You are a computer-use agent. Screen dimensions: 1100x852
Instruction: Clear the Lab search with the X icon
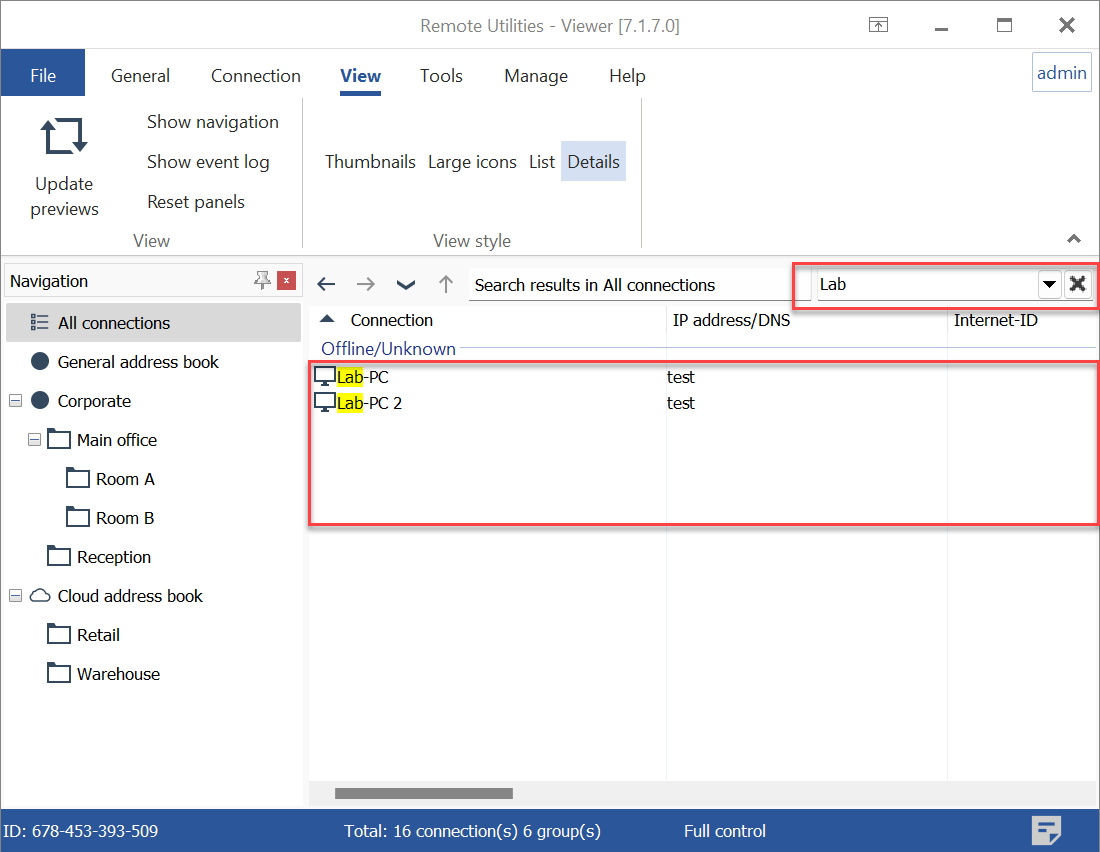1078,284
